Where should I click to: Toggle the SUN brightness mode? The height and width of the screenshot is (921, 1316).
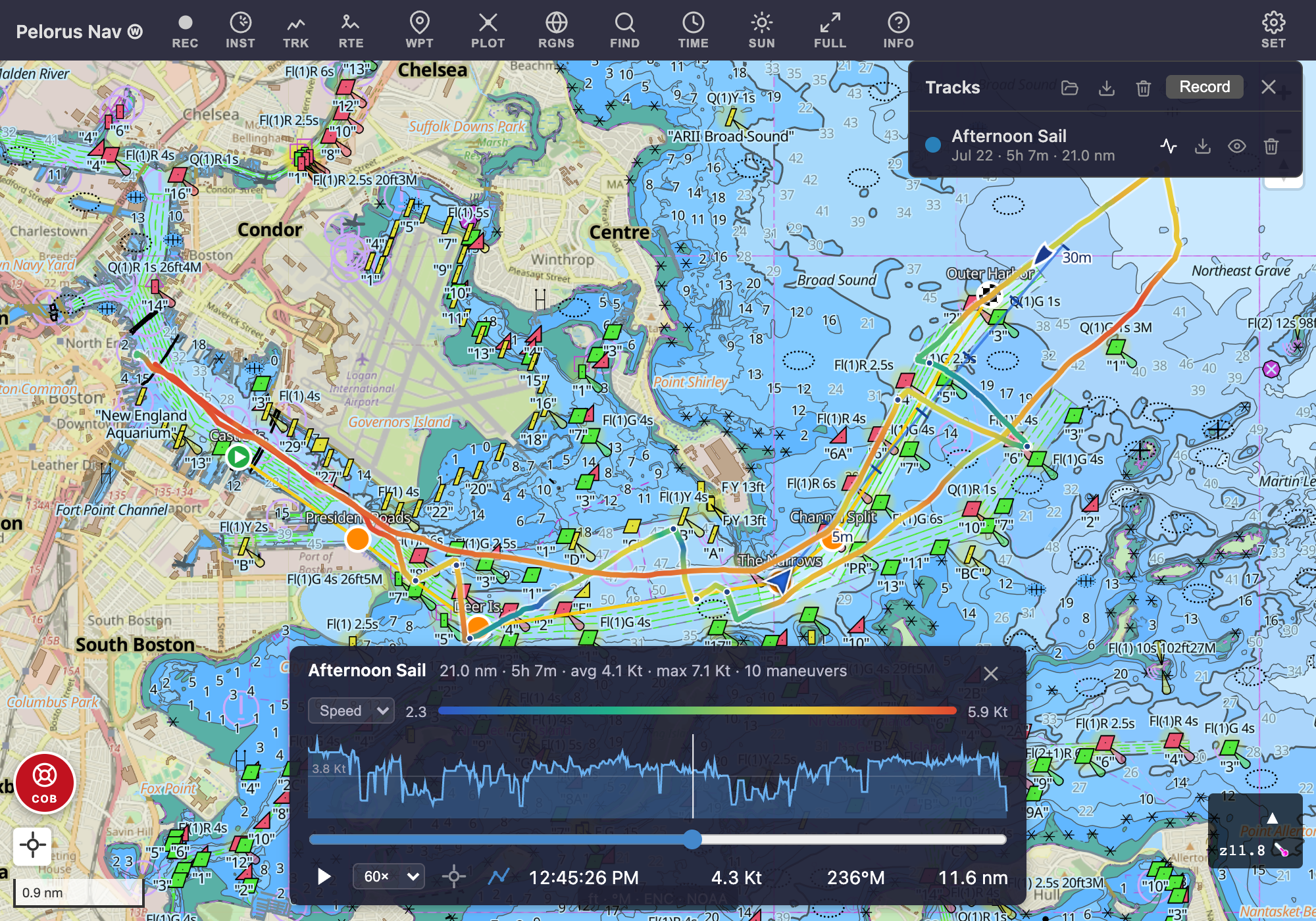[761, 31]
